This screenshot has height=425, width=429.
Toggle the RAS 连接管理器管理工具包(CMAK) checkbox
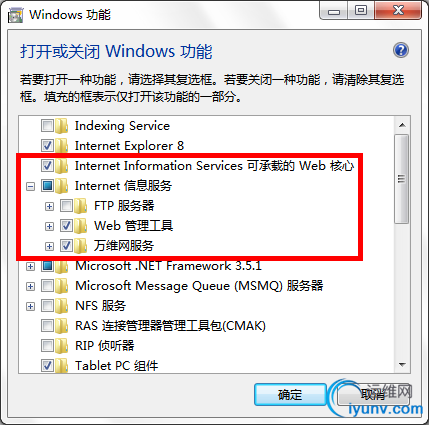(47, 326)
